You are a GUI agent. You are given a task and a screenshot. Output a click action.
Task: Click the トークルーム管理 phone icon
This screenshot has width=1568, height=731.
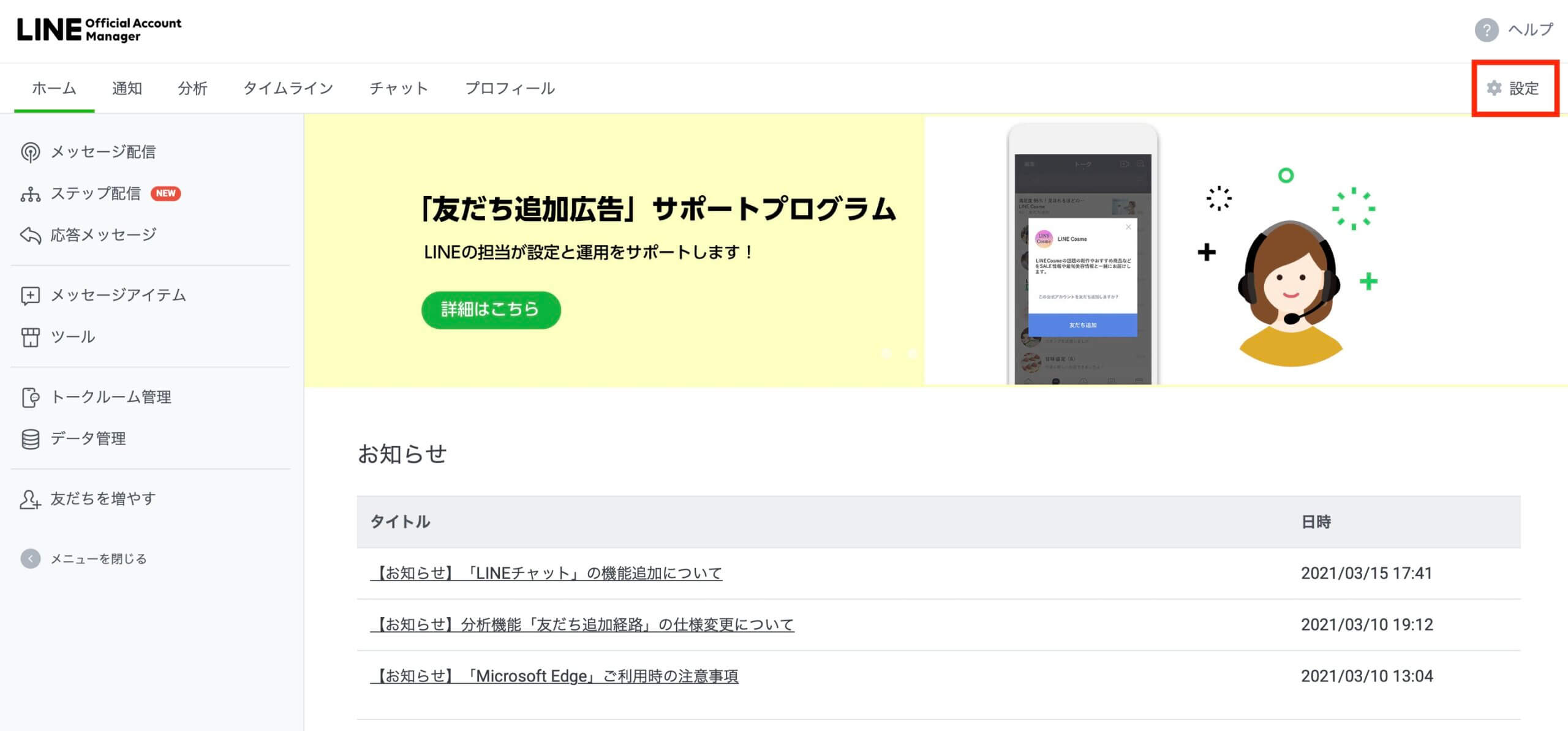pyautogui.click(x=30, y=397)
